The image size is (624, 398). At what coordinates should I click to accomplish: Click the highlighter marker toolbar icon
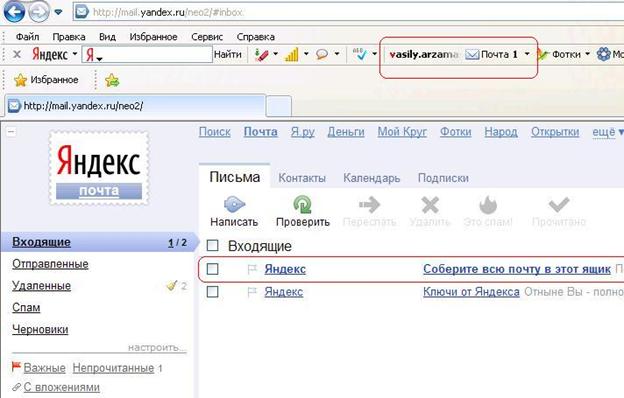click(261, 55)
